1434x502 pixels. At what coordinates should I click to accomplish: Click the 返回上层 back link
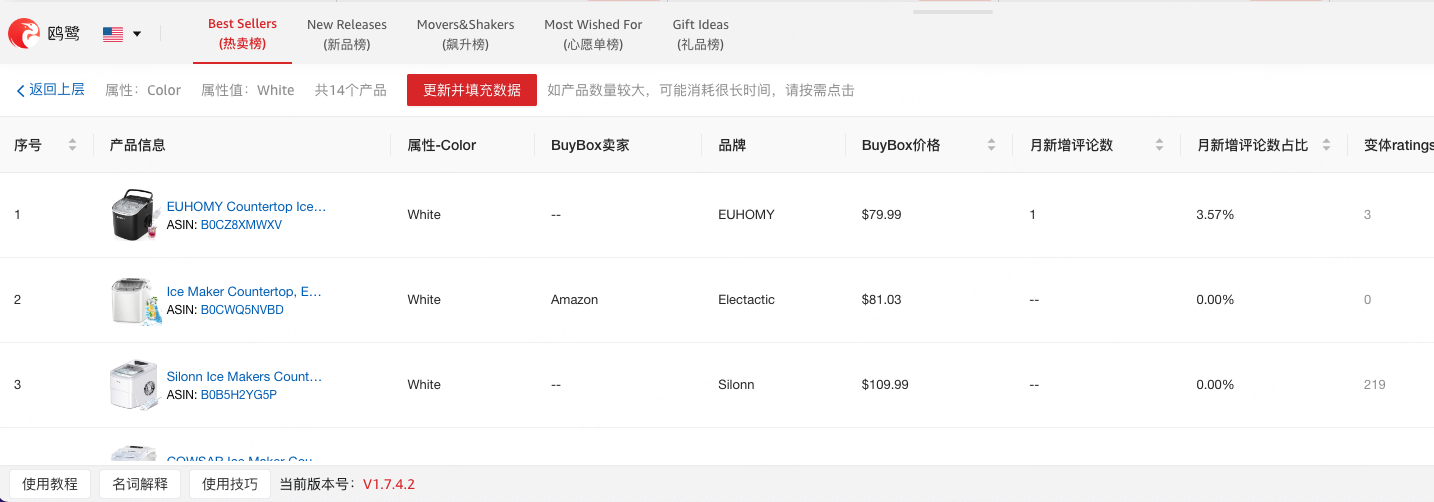[x=57, y=90]
